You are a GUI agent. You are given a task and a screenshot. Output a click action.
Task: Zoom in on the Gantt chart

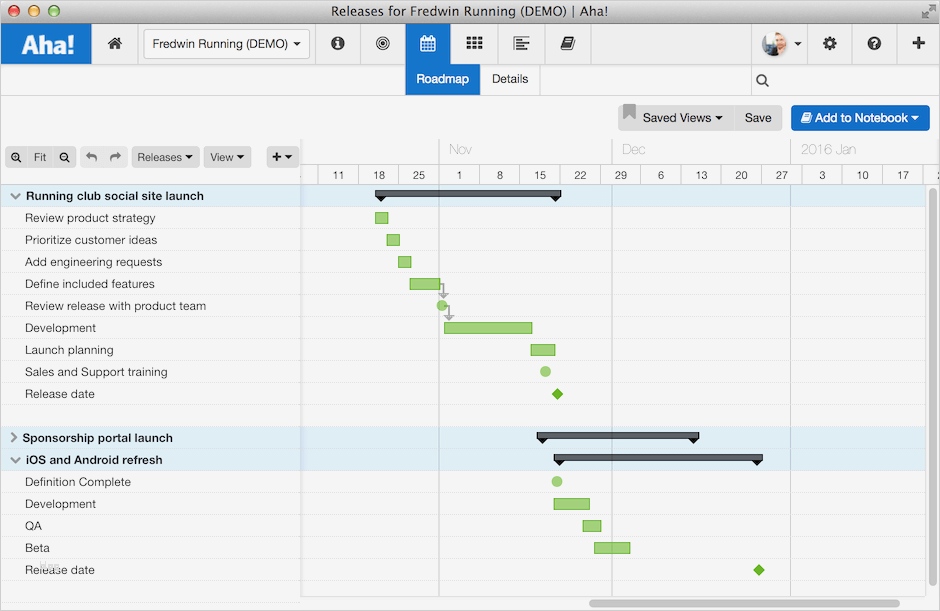tap(16, 157)
